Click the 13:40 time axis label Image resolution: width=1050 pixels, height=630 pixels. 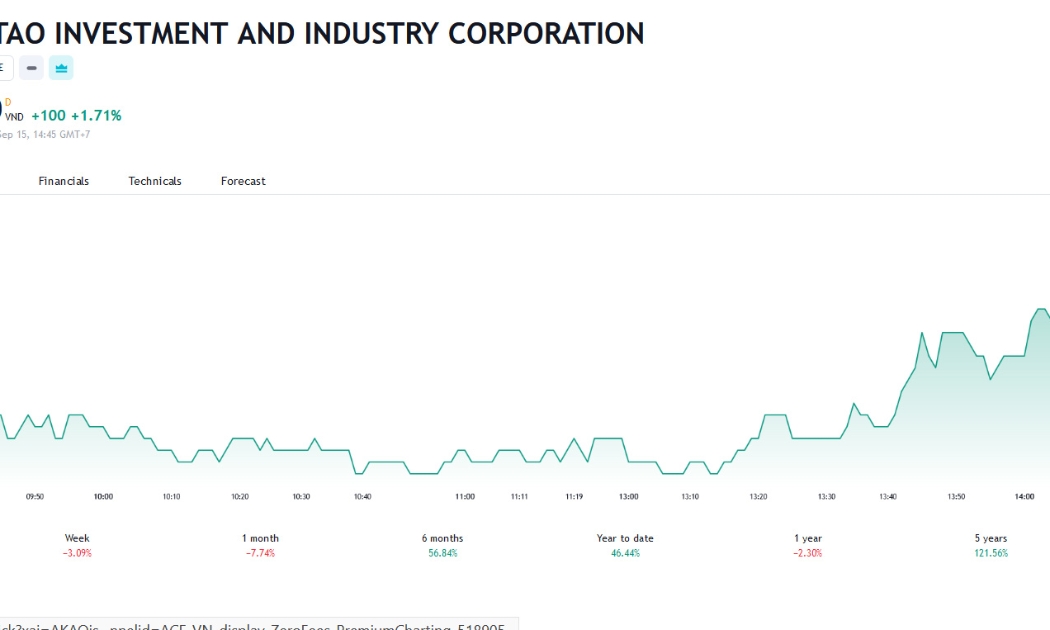[x=888, y=497]
